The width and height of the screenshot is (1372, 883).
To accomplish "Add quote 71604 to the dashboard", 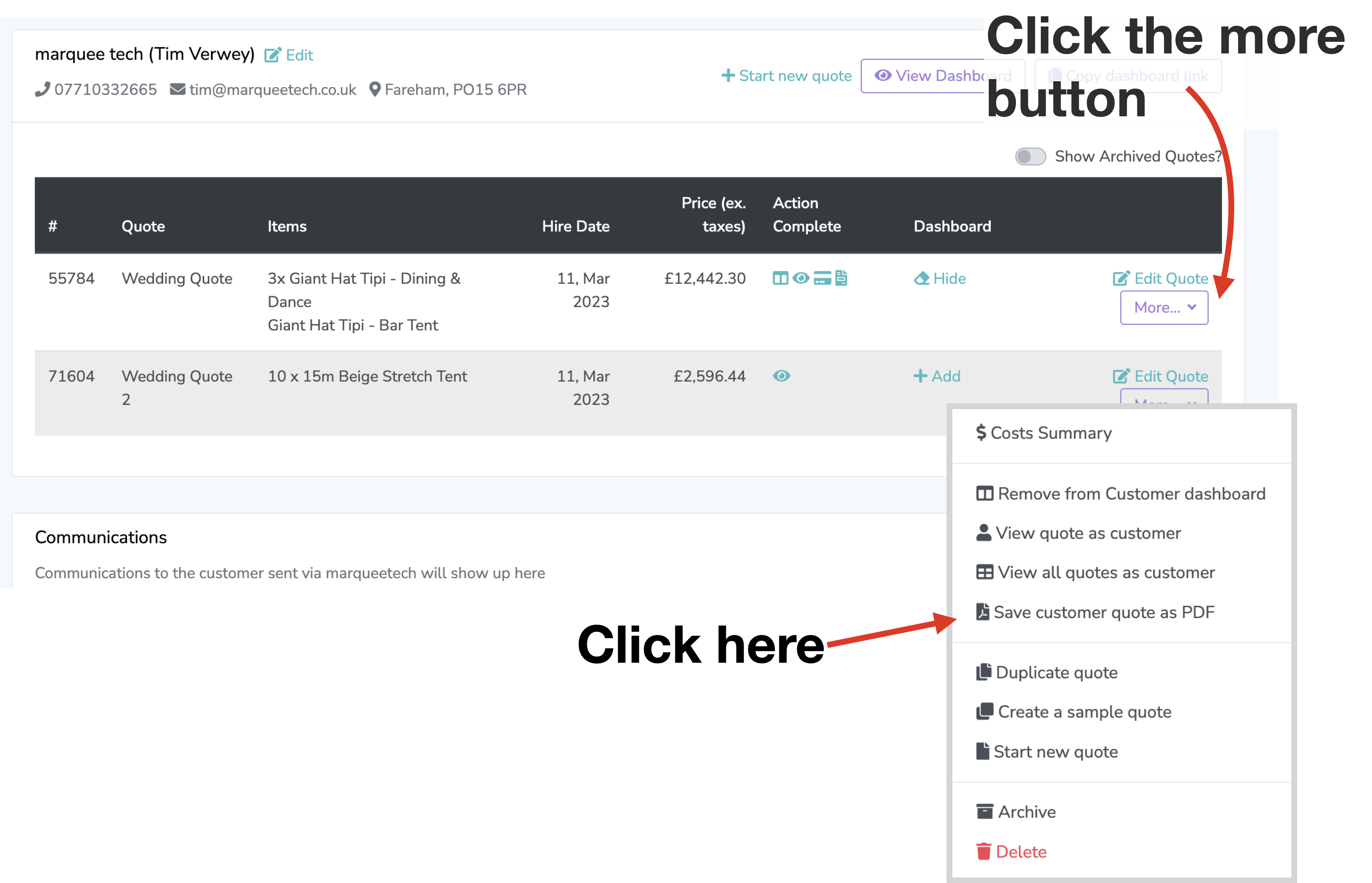I will click(937, 376).
